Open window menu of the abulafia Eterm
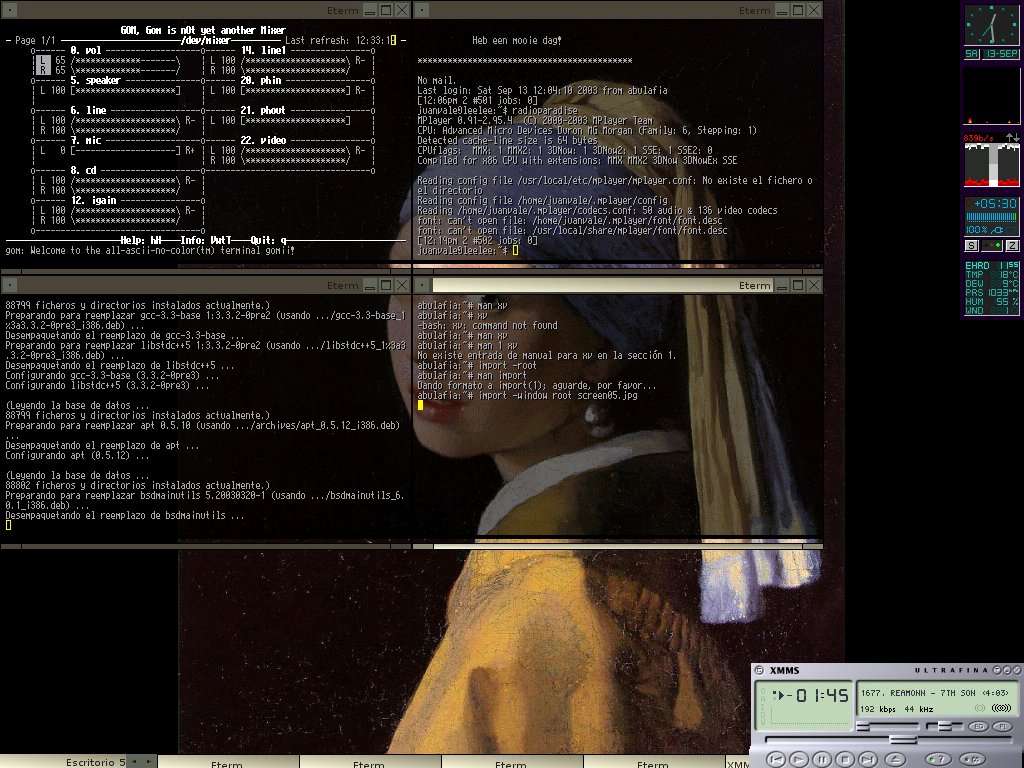This screenshot has width=1024, height=768. pos(422,285)
